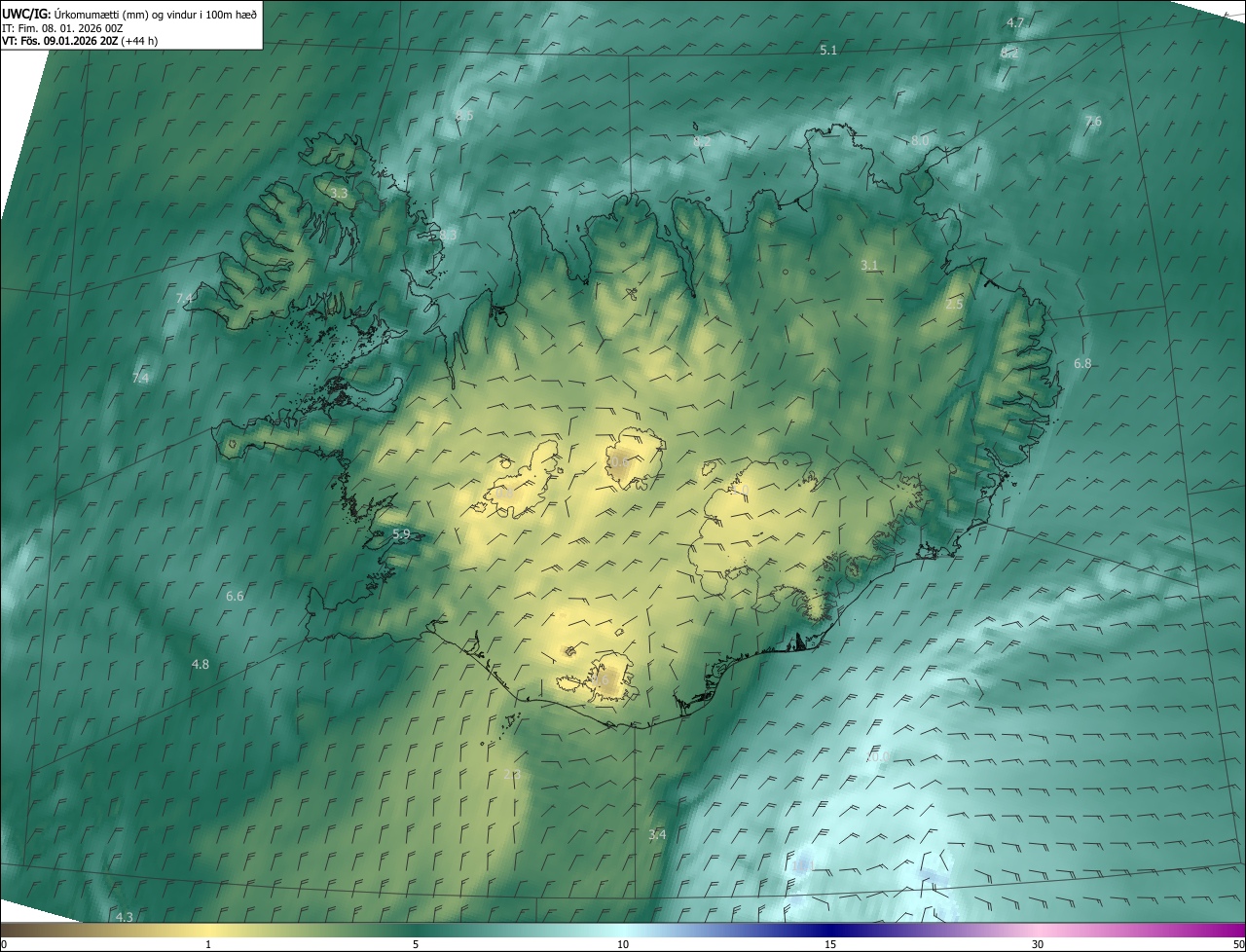Select the color scale tick label 30
The width and height of the screenshot is (1246, 952).
click(x=1038, y=944)
